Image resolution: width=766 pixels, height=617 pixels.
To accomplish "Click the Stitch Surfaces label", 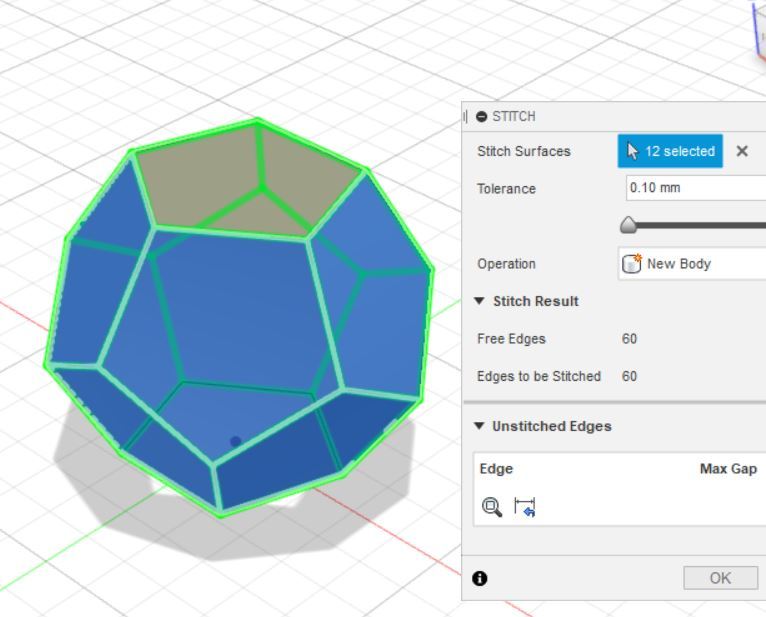I will [x=524, y=151].
